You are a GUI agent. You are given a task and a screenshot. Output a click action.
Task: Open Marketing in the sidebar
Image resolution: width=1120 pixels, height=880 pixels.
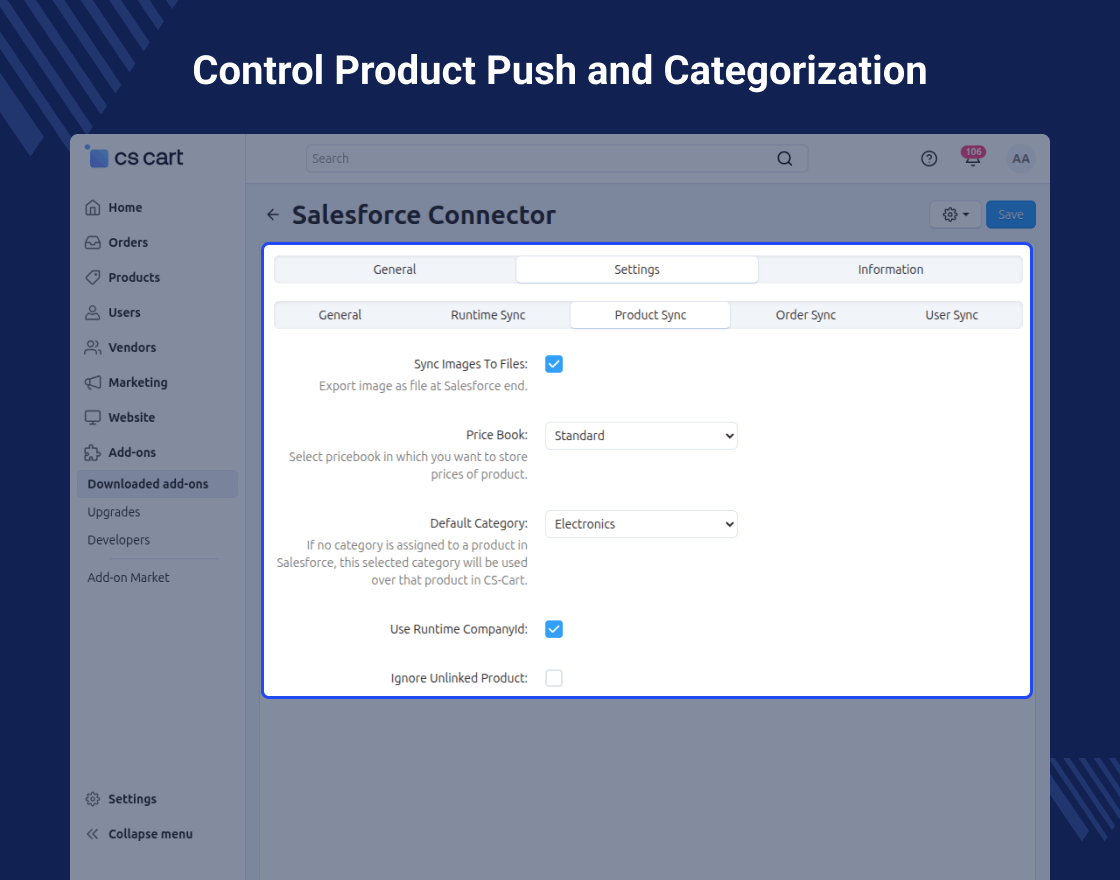[x=137, y=382]
